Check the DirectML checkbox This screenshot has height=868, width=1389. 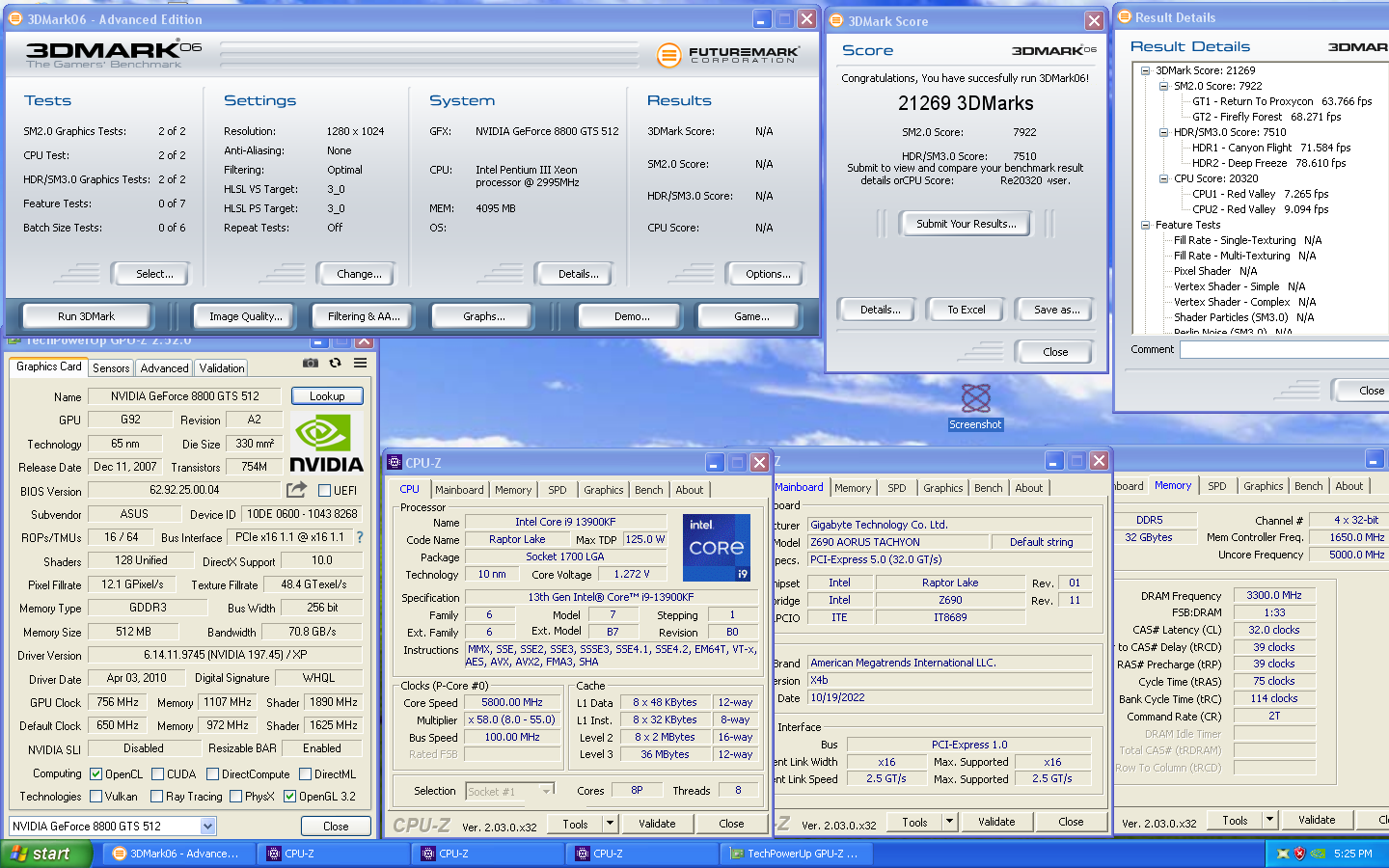(x=305, y=773)
